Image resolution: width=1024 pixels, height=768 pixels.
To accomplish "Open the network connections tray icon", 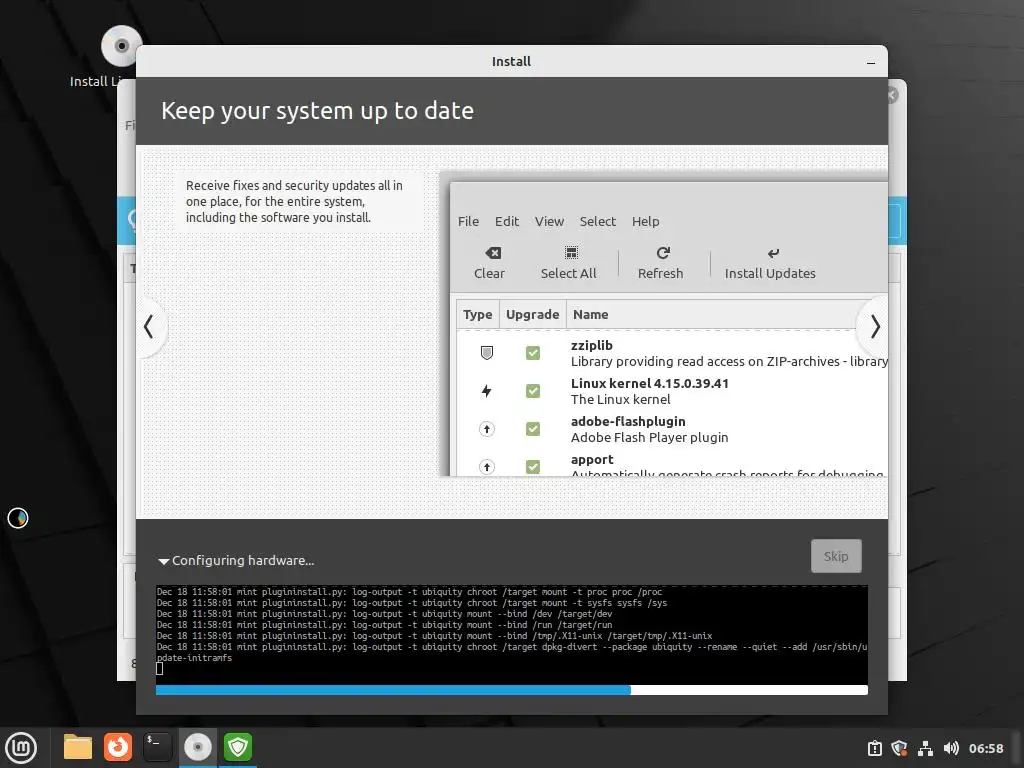I will [925, 748].
